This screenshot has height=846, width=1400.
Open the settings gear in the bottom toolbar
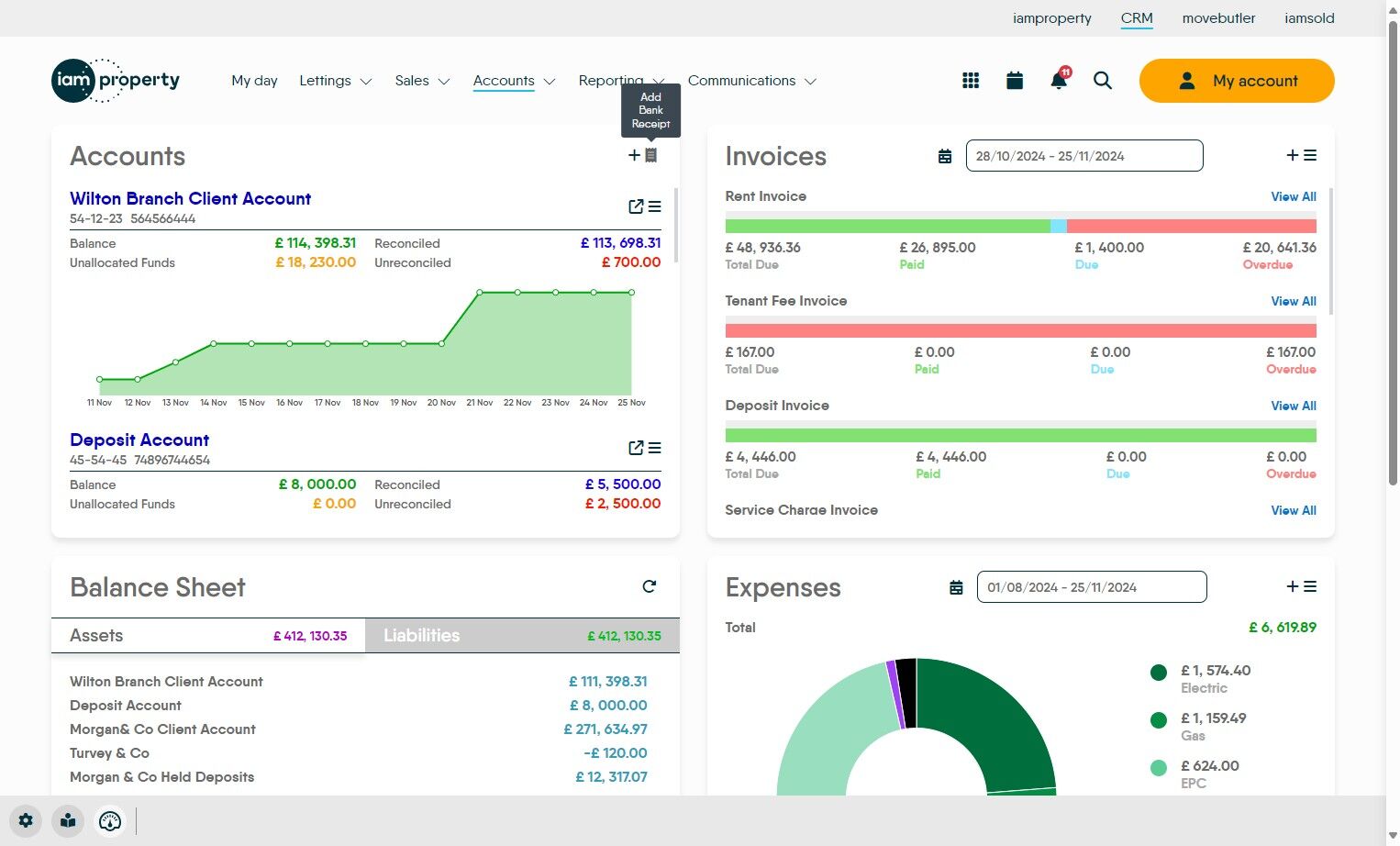pyautogui.click(x=26, y=820)
